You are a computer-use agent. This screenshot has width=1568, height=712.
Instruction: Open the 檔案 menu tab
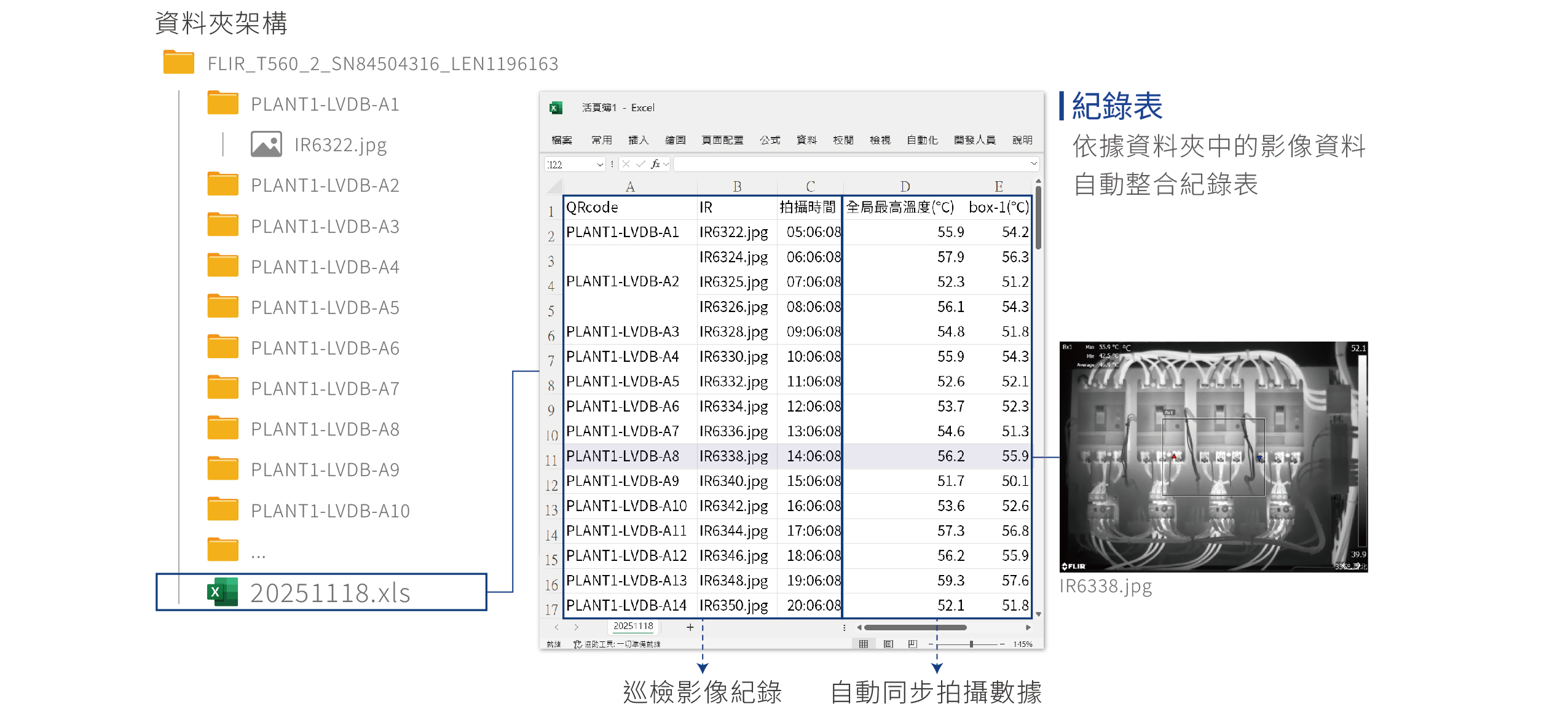tap(561, 140)
